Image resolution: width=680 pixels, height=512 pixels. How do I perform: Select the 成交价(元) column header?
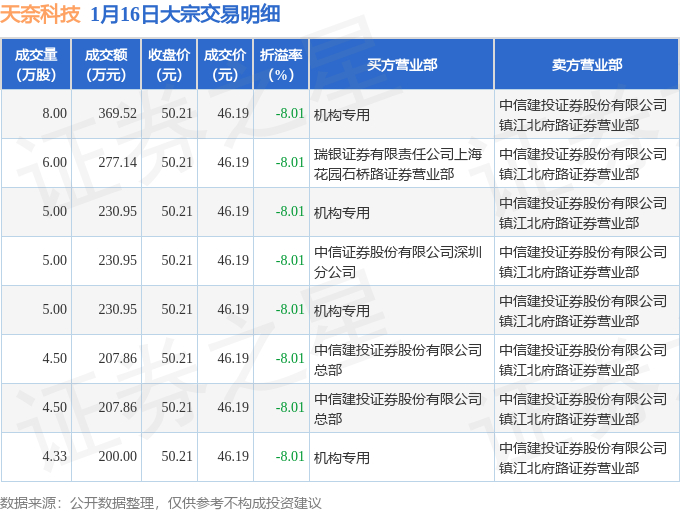coord(225,65)
